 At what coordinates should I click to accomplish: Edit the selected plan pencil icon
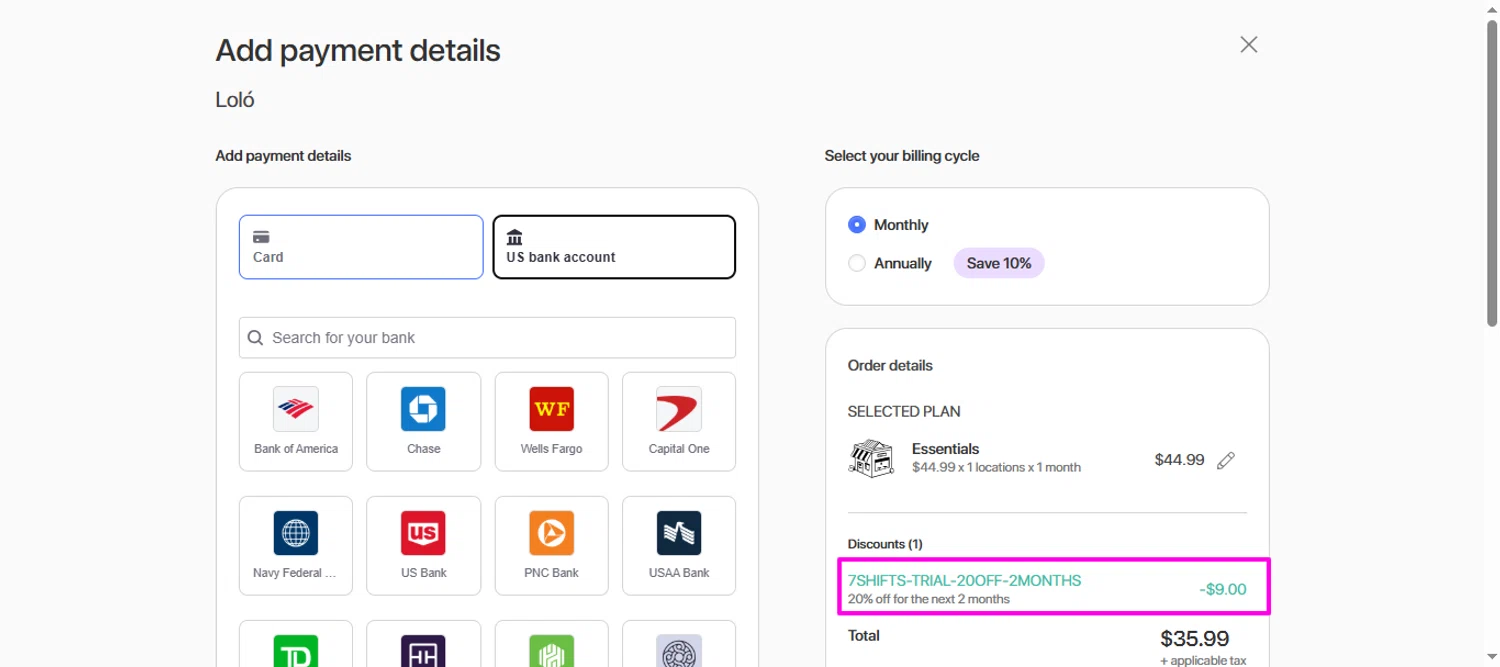coord(1226,460)
